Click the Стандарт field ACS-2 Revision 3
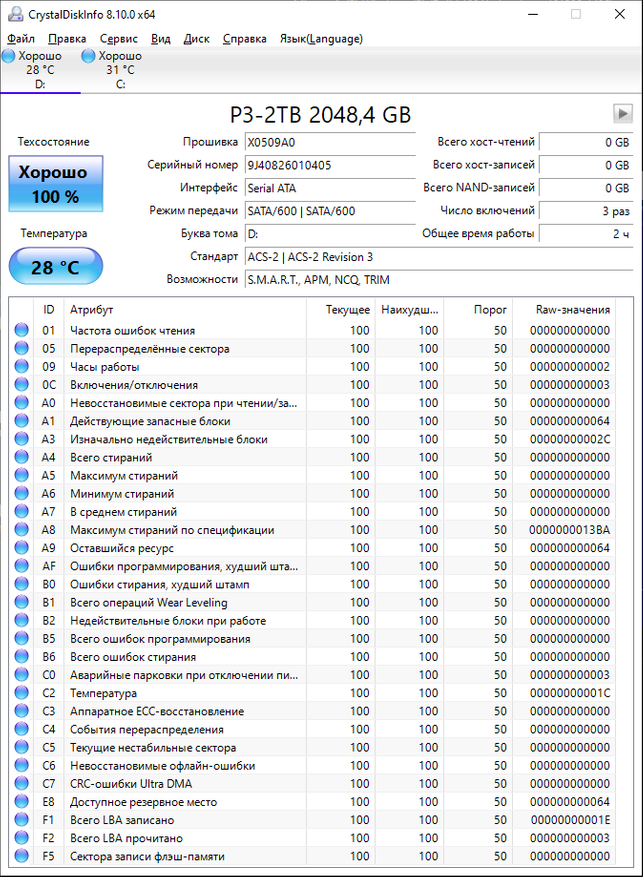 [x=439, y=257]
